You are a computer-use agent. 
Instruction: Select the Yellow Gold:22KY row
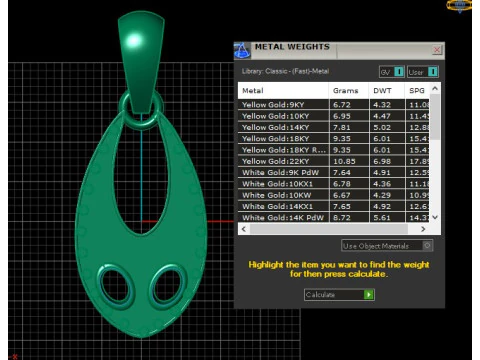[x=334, y=161]
